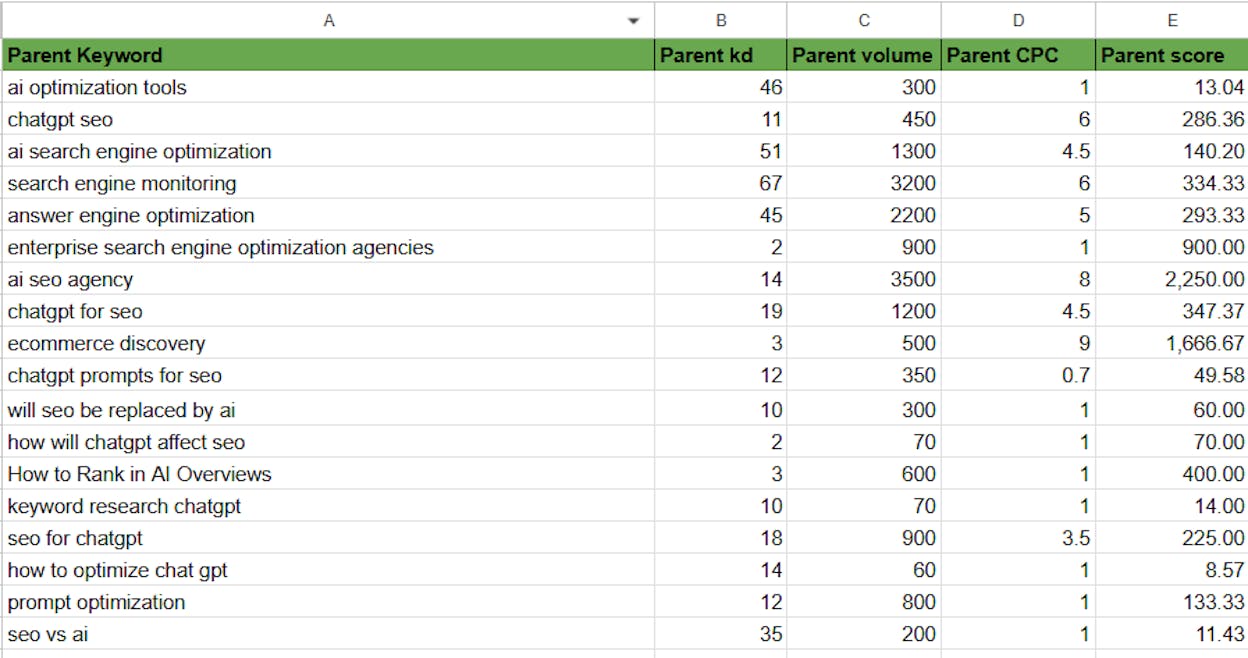Select column B header
Image resolution: width=1248 pixels, height=658 pixels.
tap(721, 20)
